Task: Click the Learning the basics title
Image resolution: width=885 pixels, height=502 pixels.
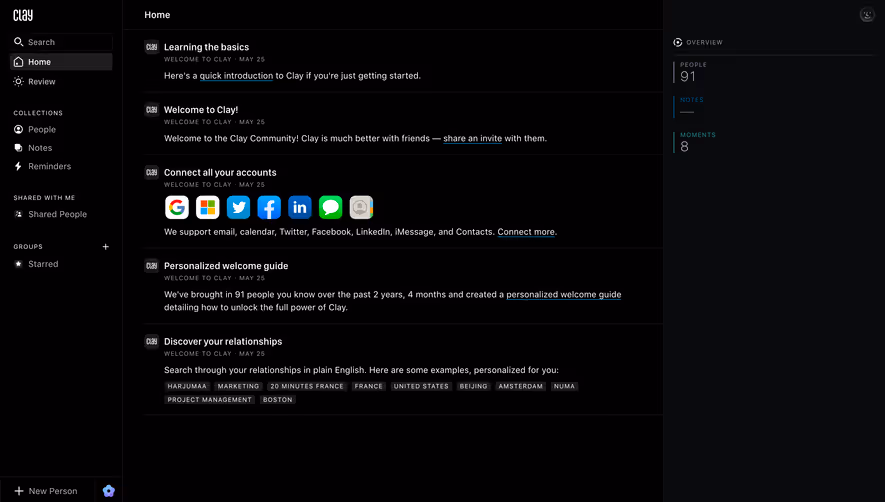Action: (x=207, y=47)
